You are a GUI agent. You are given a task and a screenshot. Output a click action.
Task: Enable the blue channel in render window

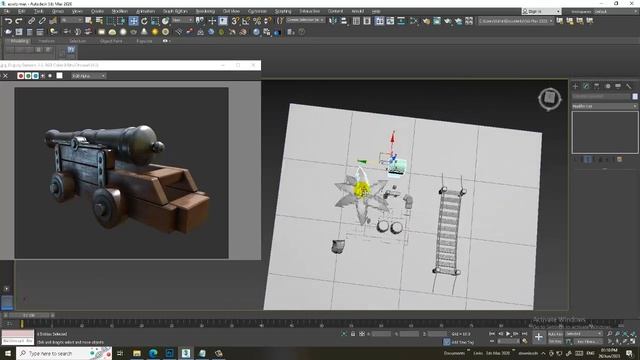coord(36,76)
